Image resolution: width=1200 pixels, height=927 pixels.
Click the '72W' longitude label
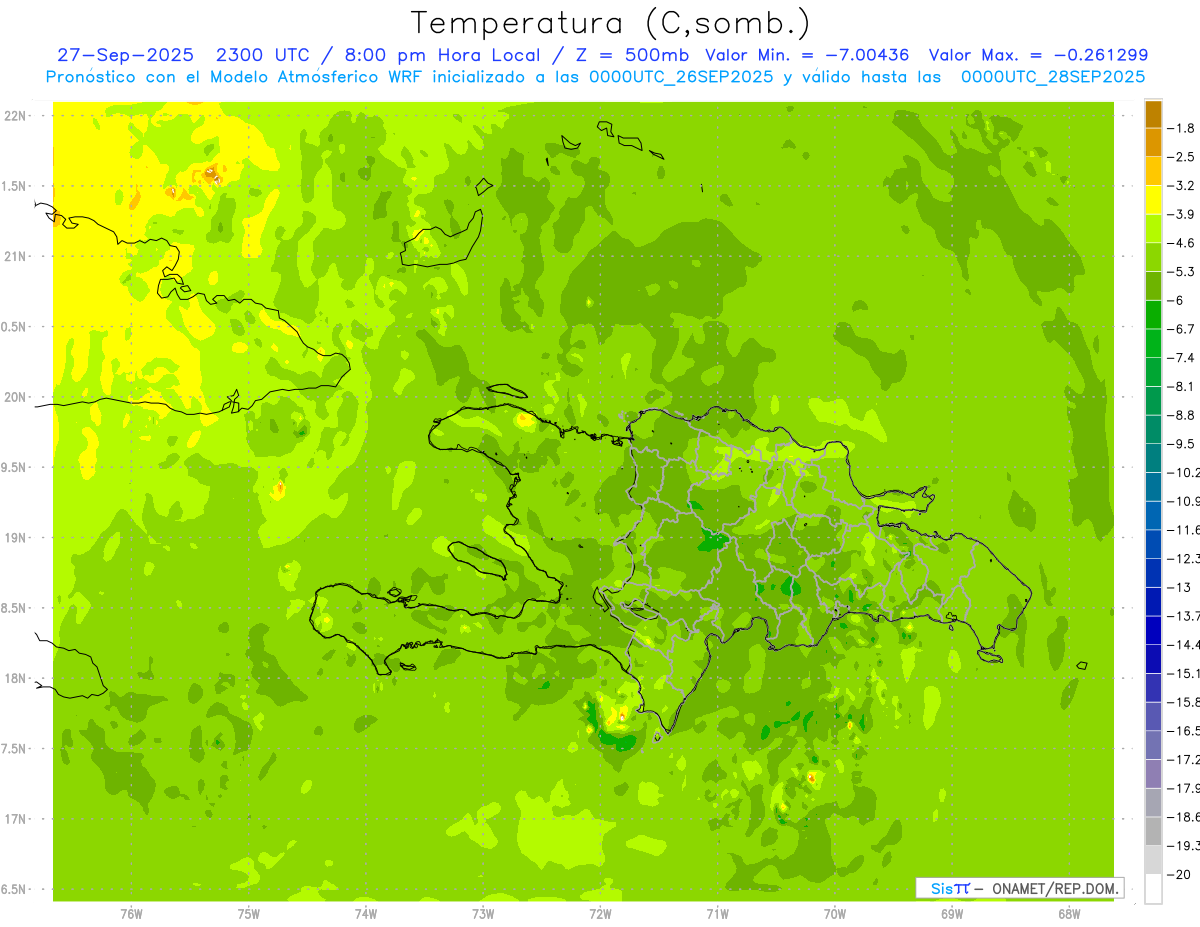click(x=600, y=913)
